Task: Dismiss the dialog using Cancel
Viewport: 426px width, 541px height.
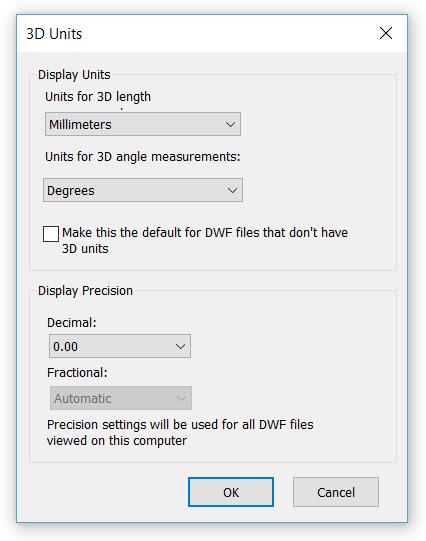Action: coord(336,492)
